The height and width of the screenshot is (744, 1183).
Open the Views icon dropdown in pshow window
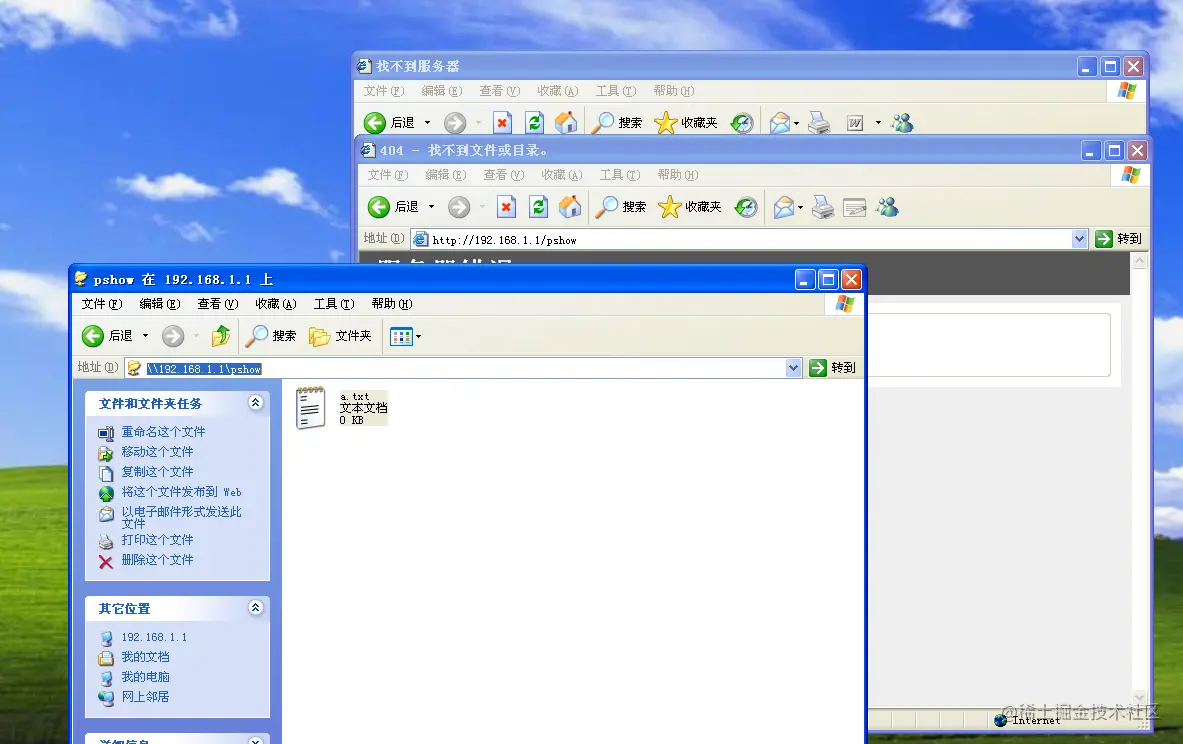tap(405, 337)
